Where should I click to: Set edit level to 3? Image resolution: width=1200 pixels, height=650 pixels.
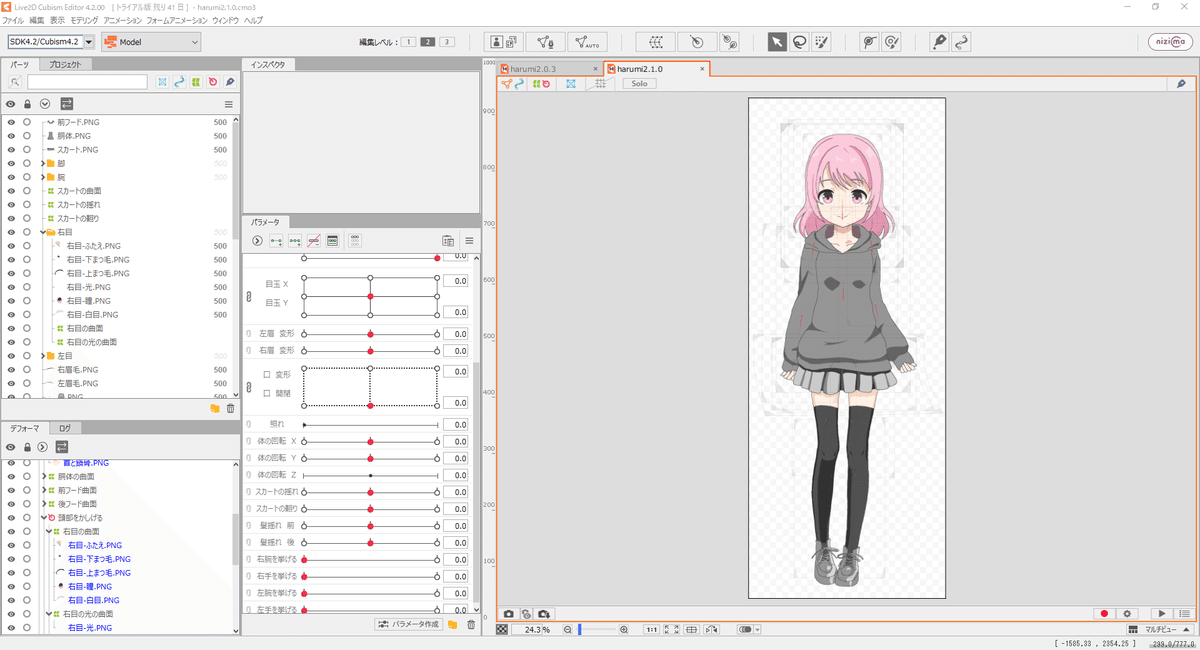(x=446, y=42)
